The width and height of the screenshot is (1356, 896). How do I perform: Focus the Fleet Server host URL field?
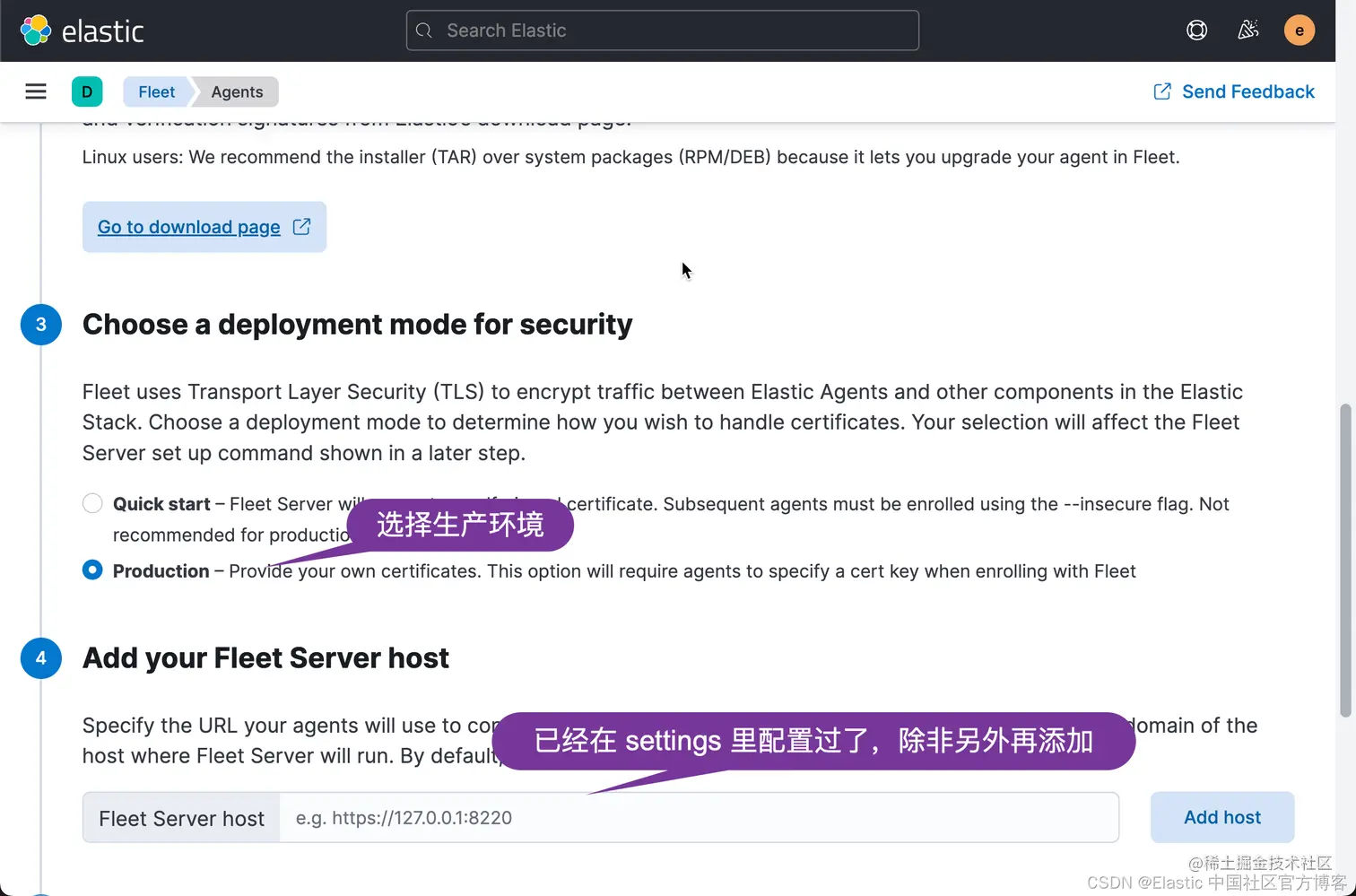point(699,817)
